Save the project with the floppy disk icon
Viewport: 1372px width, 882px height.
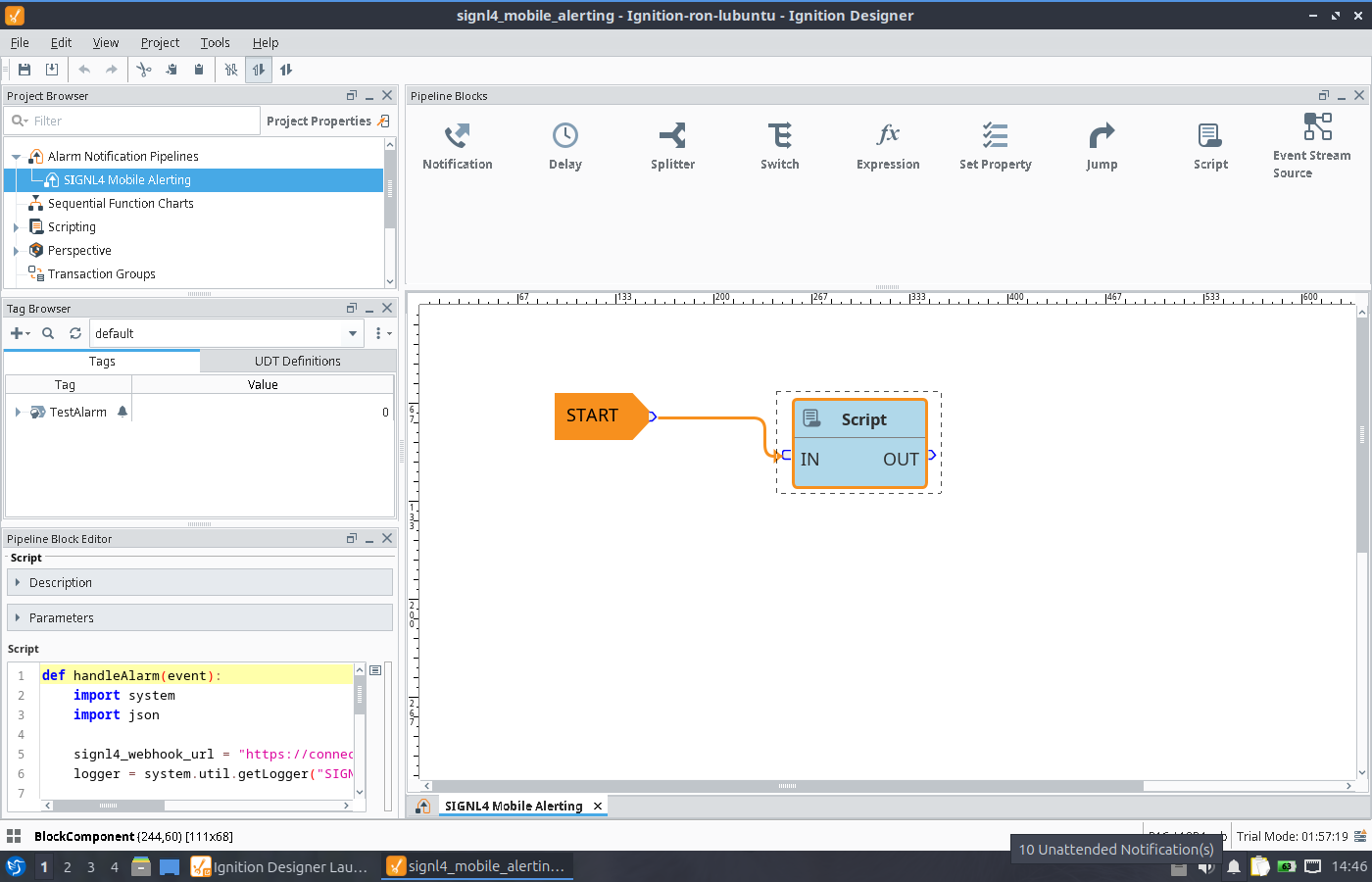[24, 70]
